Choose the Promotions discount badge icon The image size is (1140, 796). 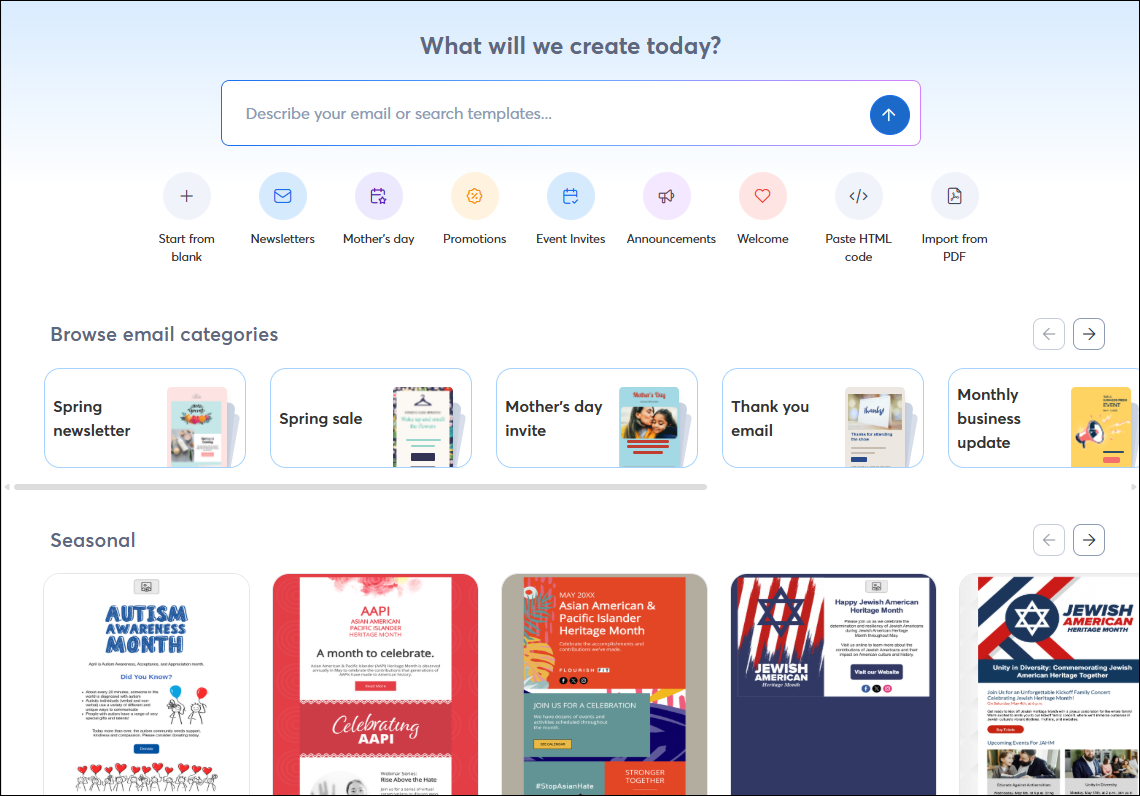pos(475,196)
